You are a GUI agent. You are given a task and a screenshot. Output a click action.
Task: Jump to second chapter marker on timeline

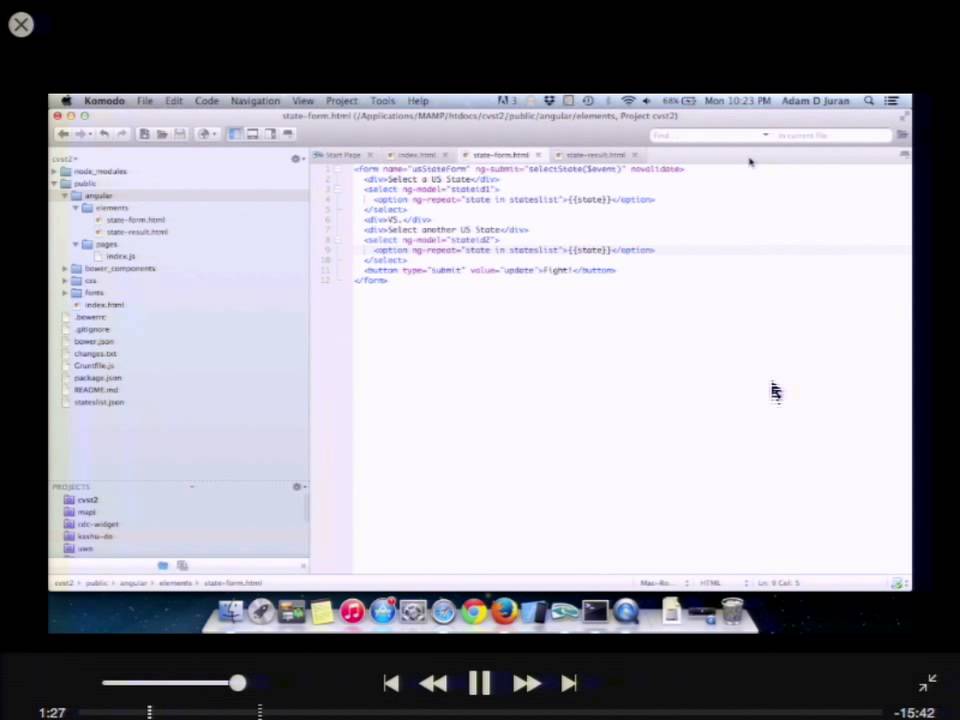pos(260,711)
